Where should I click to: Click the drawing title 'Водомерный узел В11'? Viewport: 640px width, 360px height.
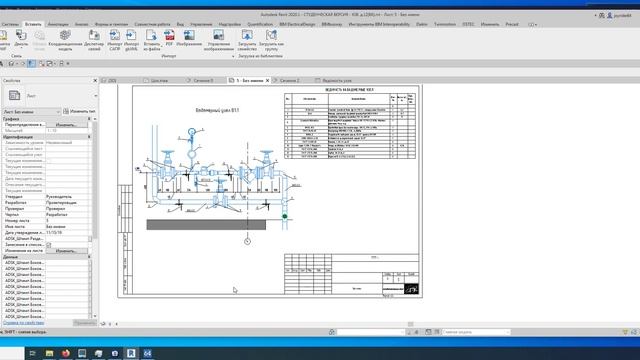pos(217,110)
